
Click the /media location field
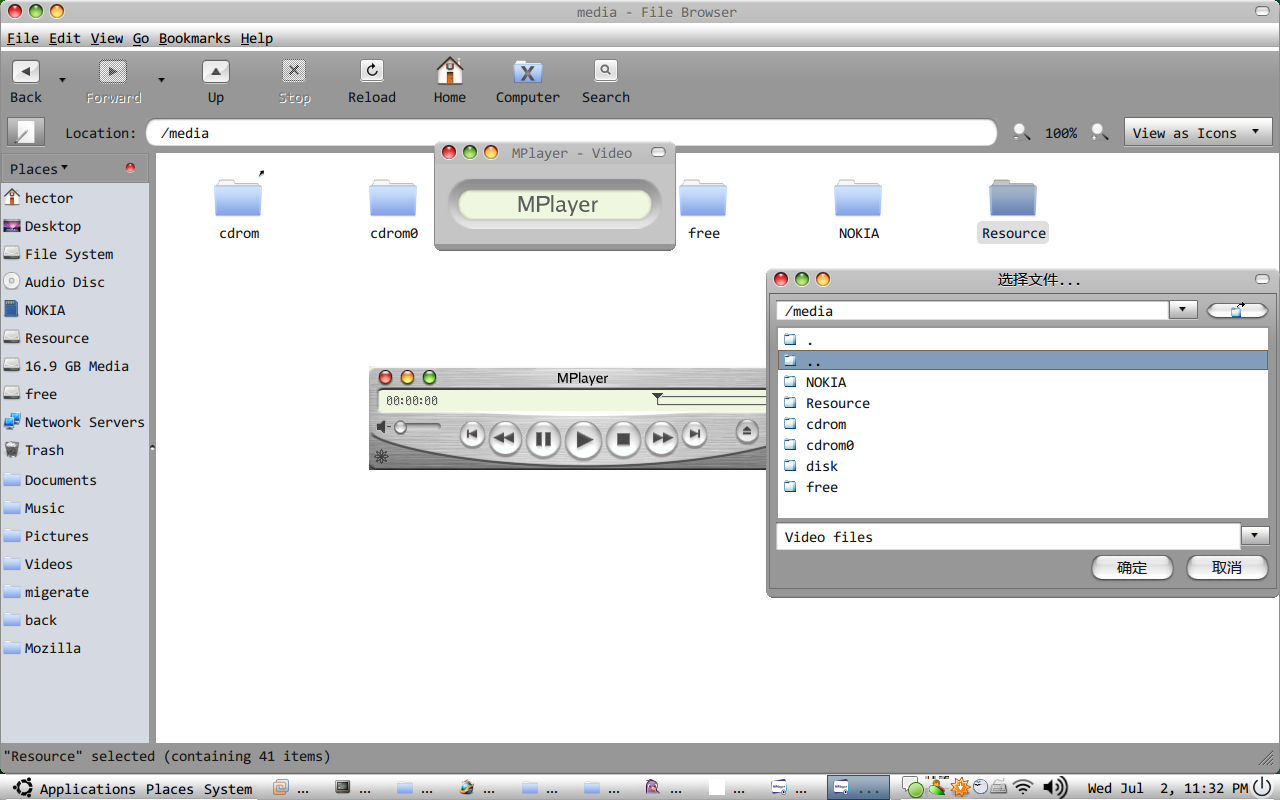coord(571,133)
